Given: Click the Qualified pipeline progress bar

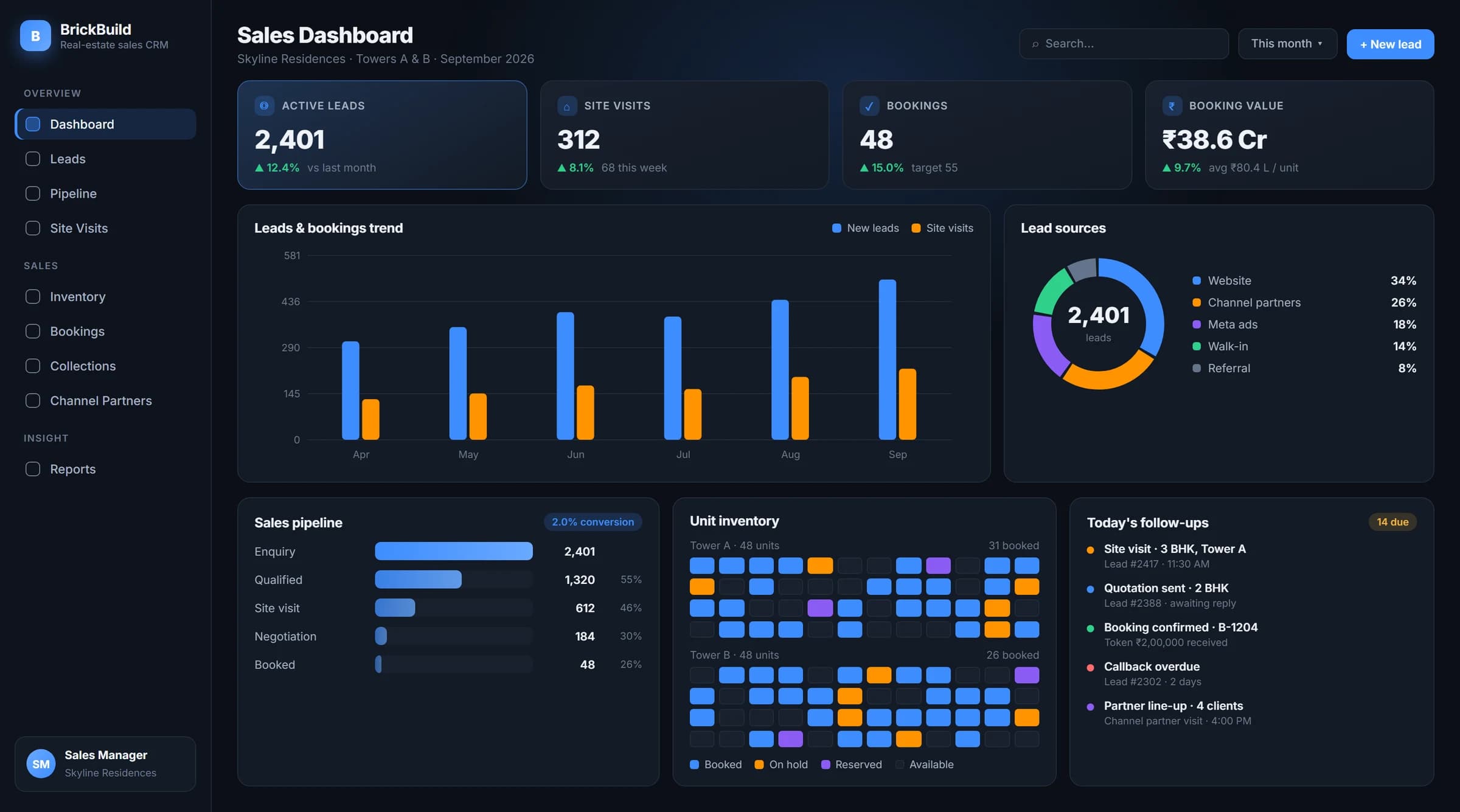Looking at the screenshot, I should [454, 580].
